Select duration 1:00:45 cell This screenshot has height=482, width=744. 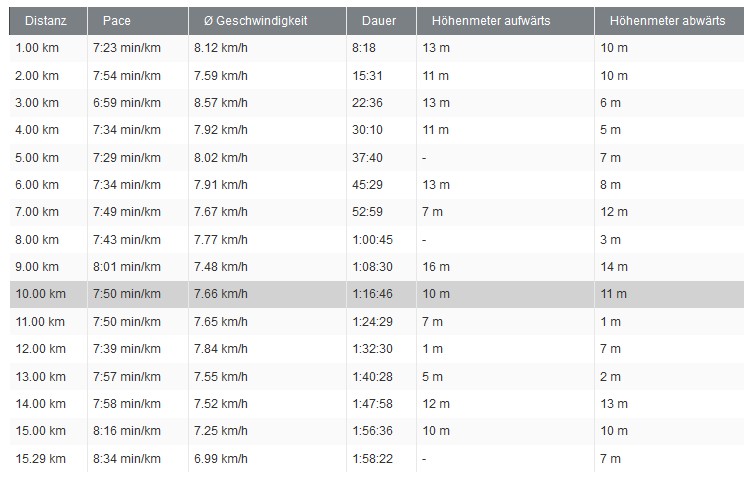click(373, 240)
